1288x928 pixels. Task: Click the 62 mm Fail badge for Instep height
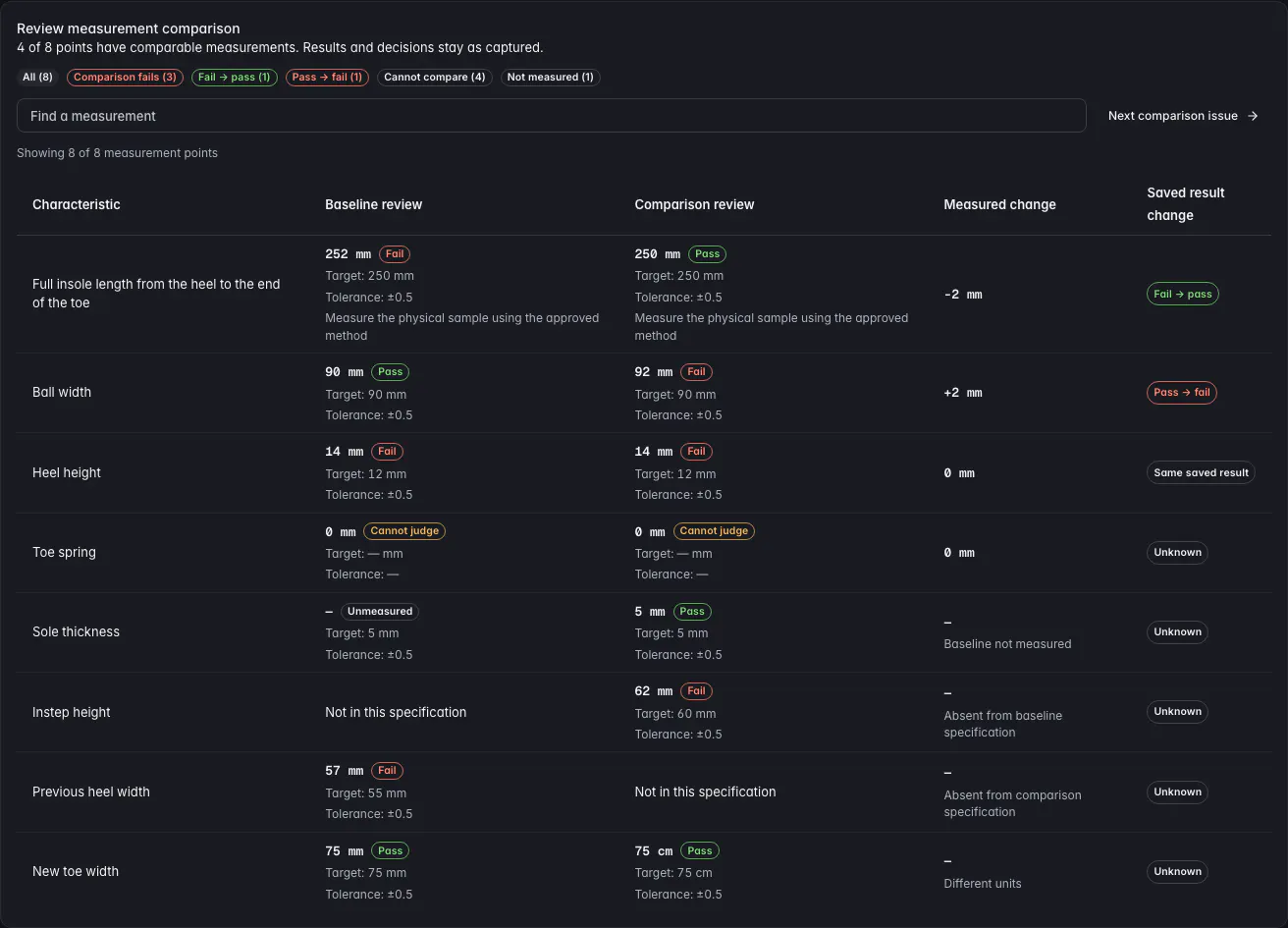coord(696,690)
